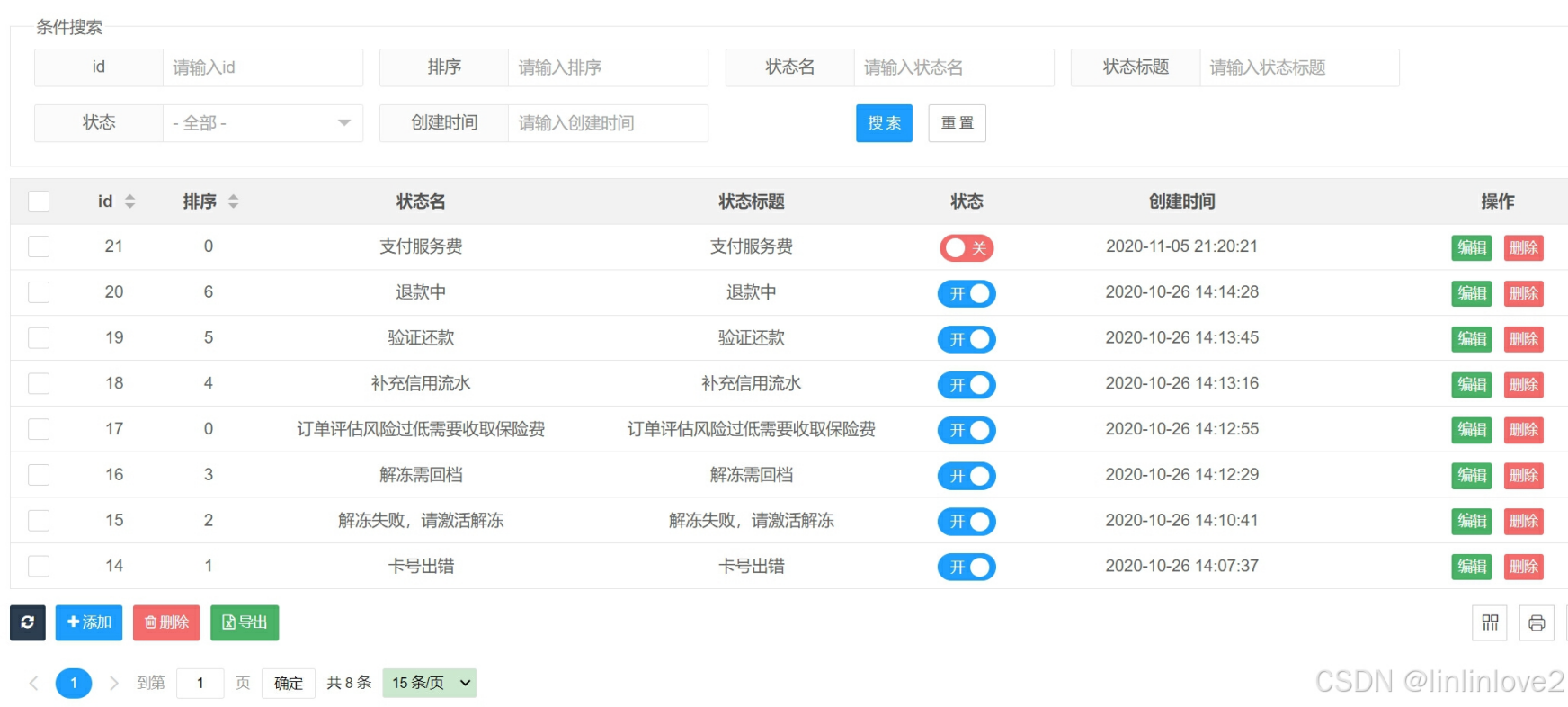Click the page number jump input
Viewport: 1568px width, 707px height.
[200, 684]
